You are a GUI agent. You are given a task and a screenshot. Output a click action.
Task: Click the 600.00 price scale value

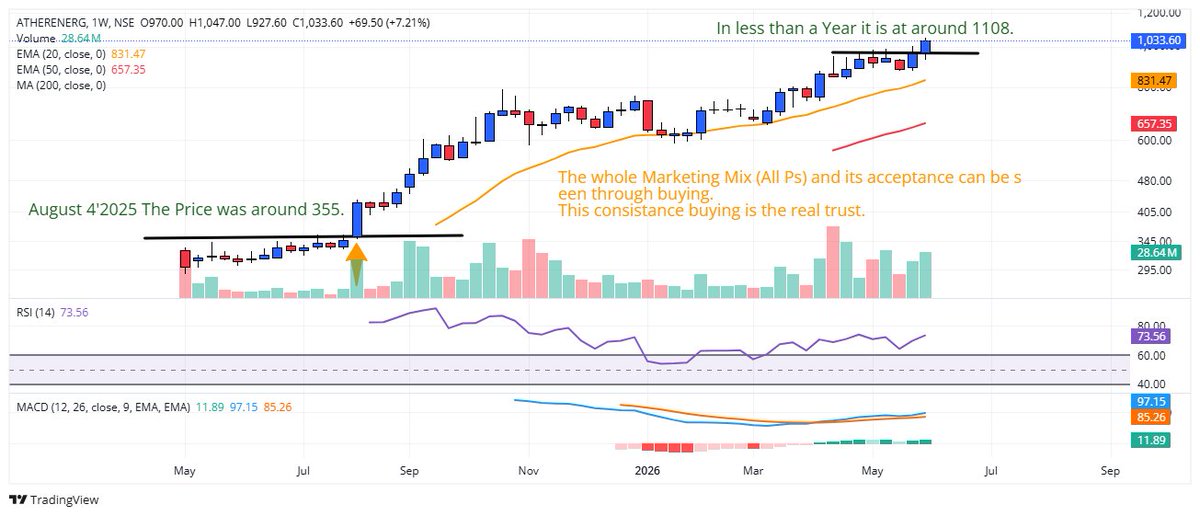(1157, 141)
